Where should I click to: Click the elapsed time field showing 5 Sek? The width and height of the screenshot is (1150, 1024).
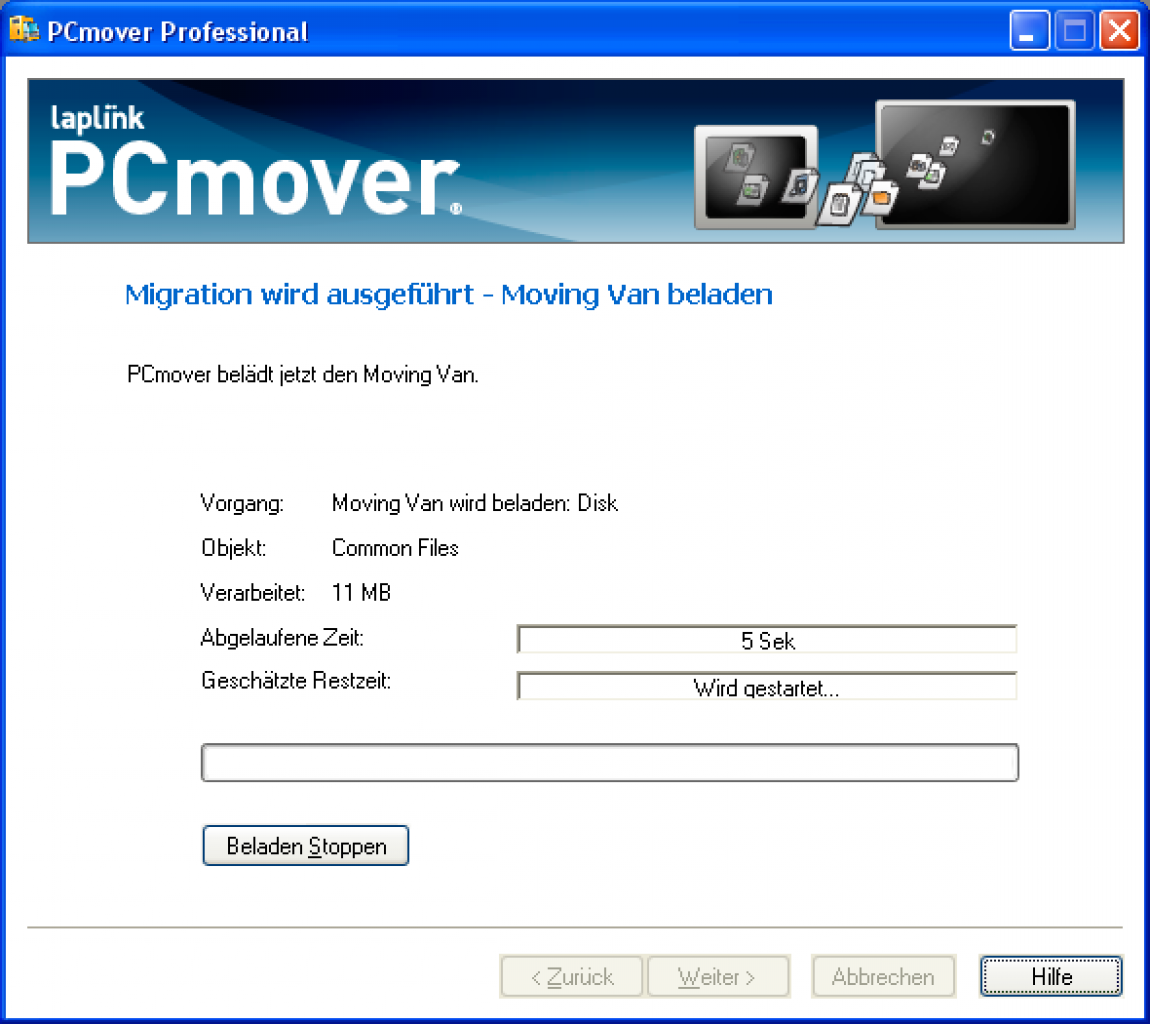766,640
